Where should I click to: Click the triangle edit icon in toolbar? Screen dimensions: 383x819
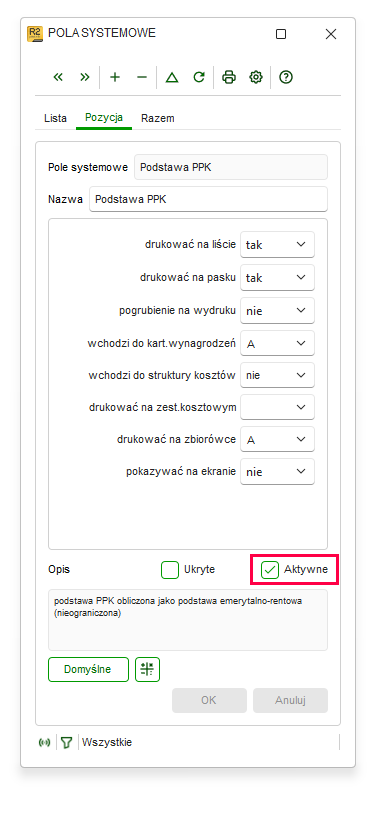pos(172,77)
